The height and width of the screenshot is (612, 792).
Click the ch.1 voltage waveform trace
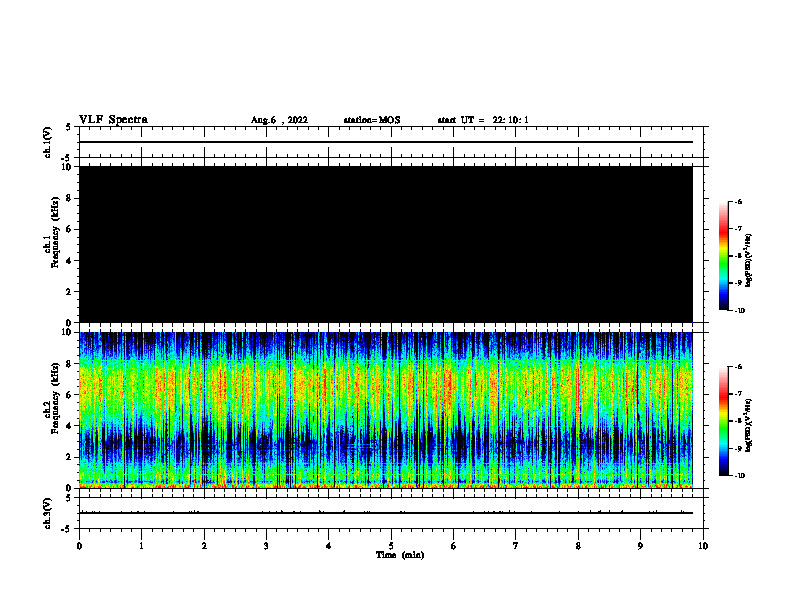tap(386, 142)
